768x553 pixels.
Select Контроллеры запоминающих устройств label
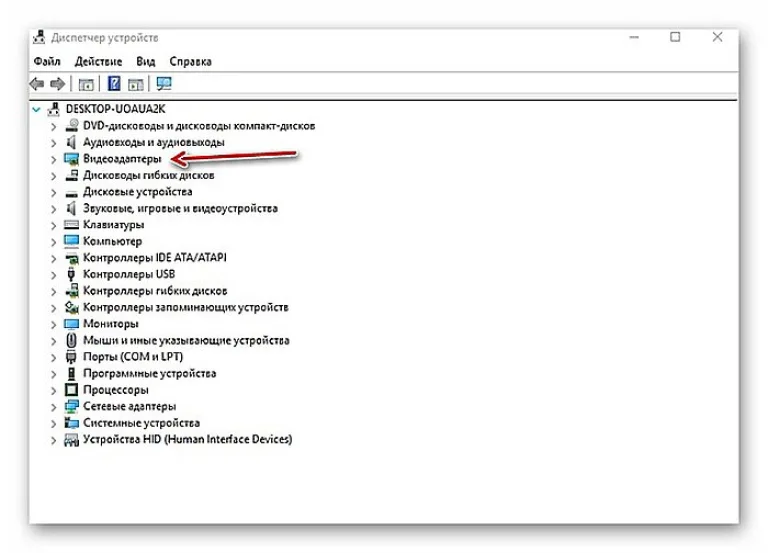coord(186,307)
